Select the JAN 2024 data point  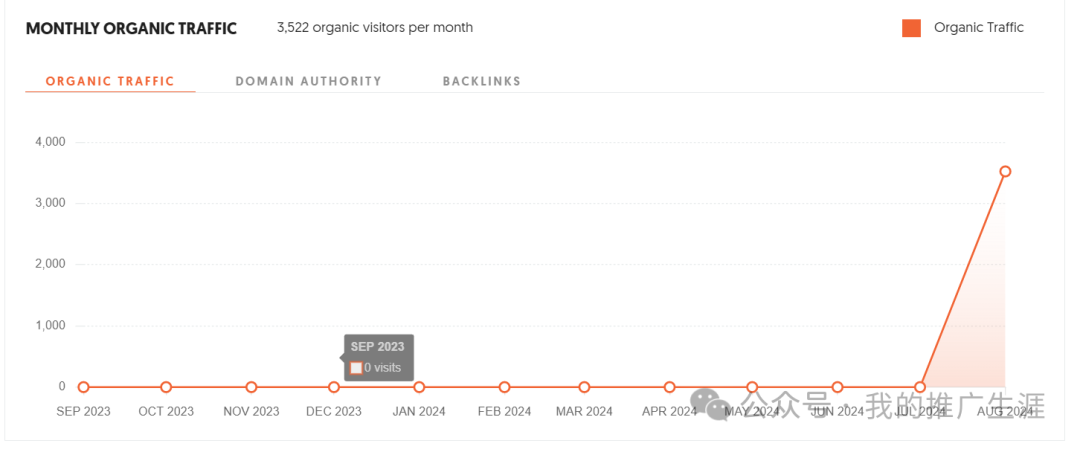[x=419, y=387]
